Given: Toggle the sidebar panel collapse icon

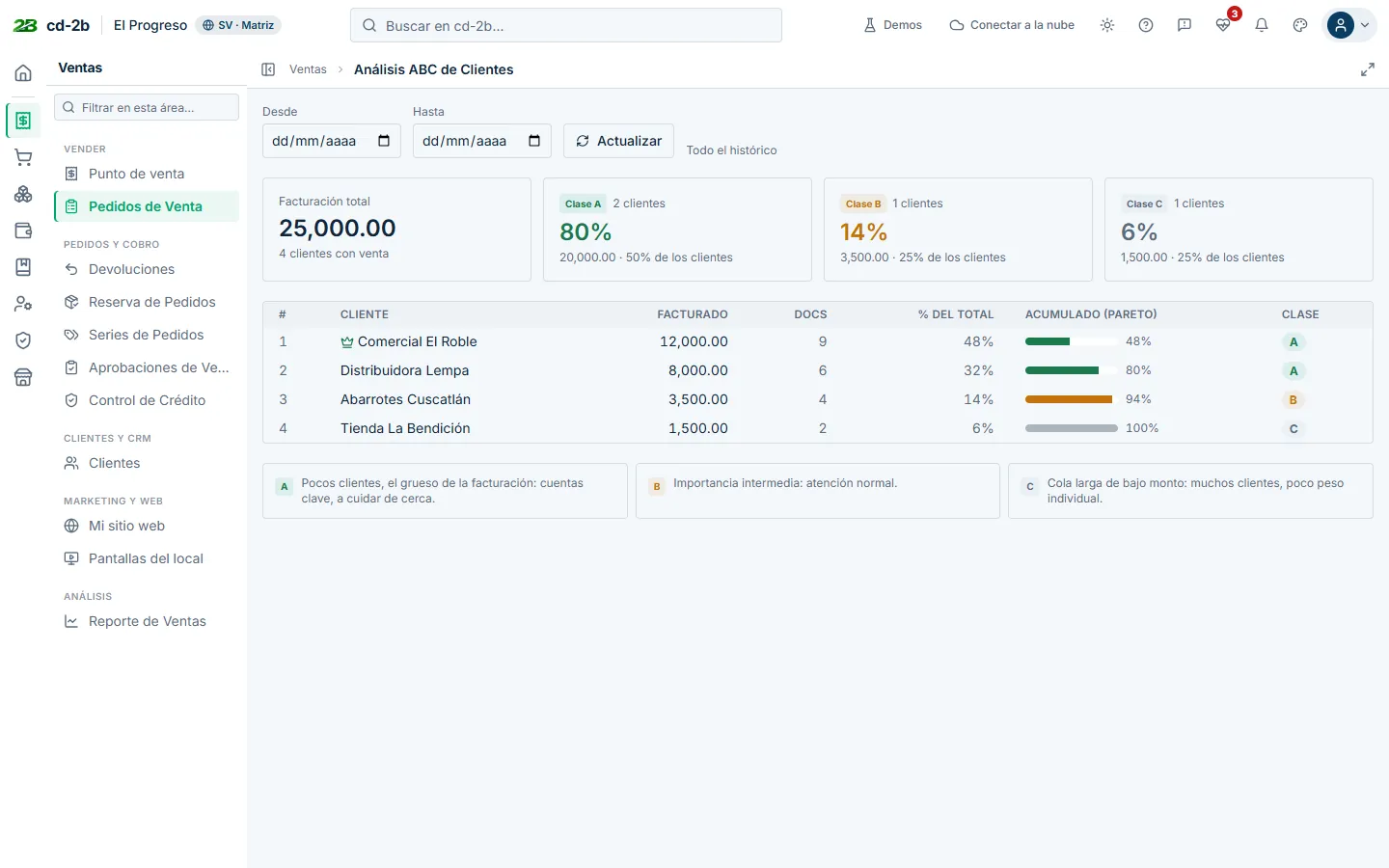Looking at the screenshot, I should [x=268, y=69].
